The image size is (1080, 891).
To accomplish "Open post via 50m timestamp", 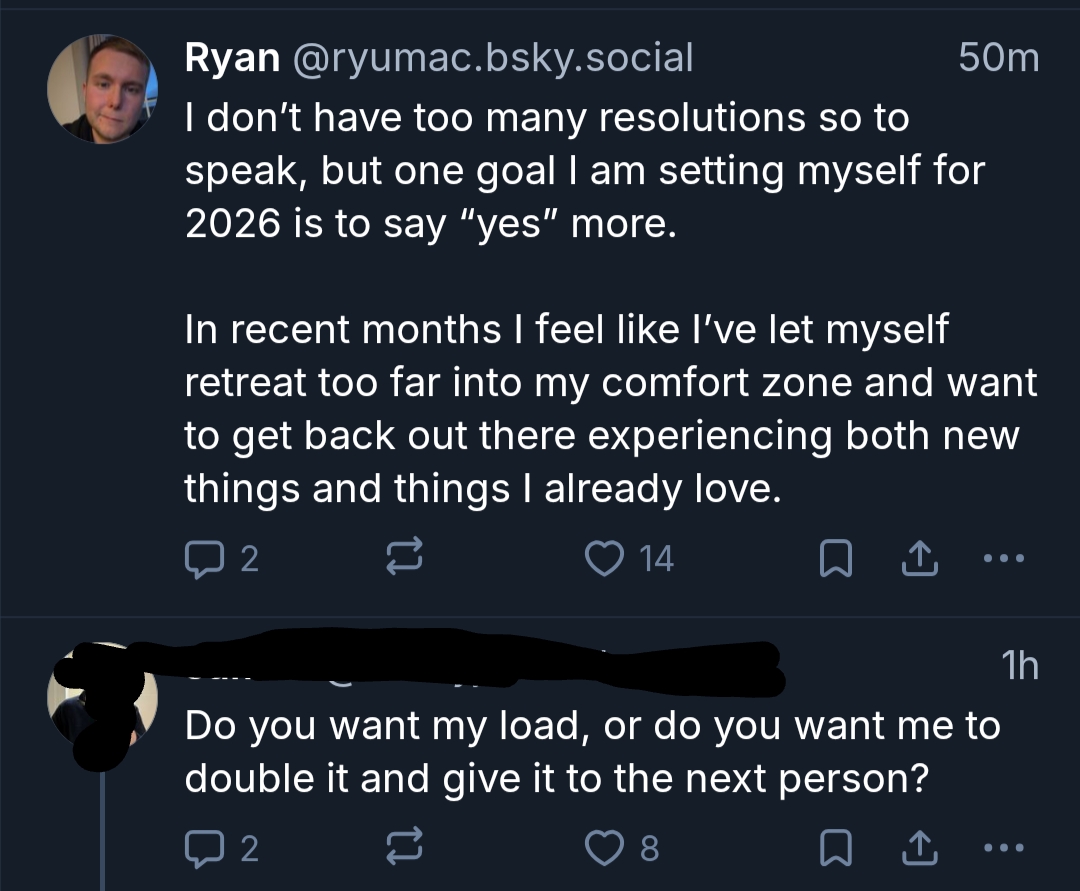I will pyautogui.click(x=997, y=57).
